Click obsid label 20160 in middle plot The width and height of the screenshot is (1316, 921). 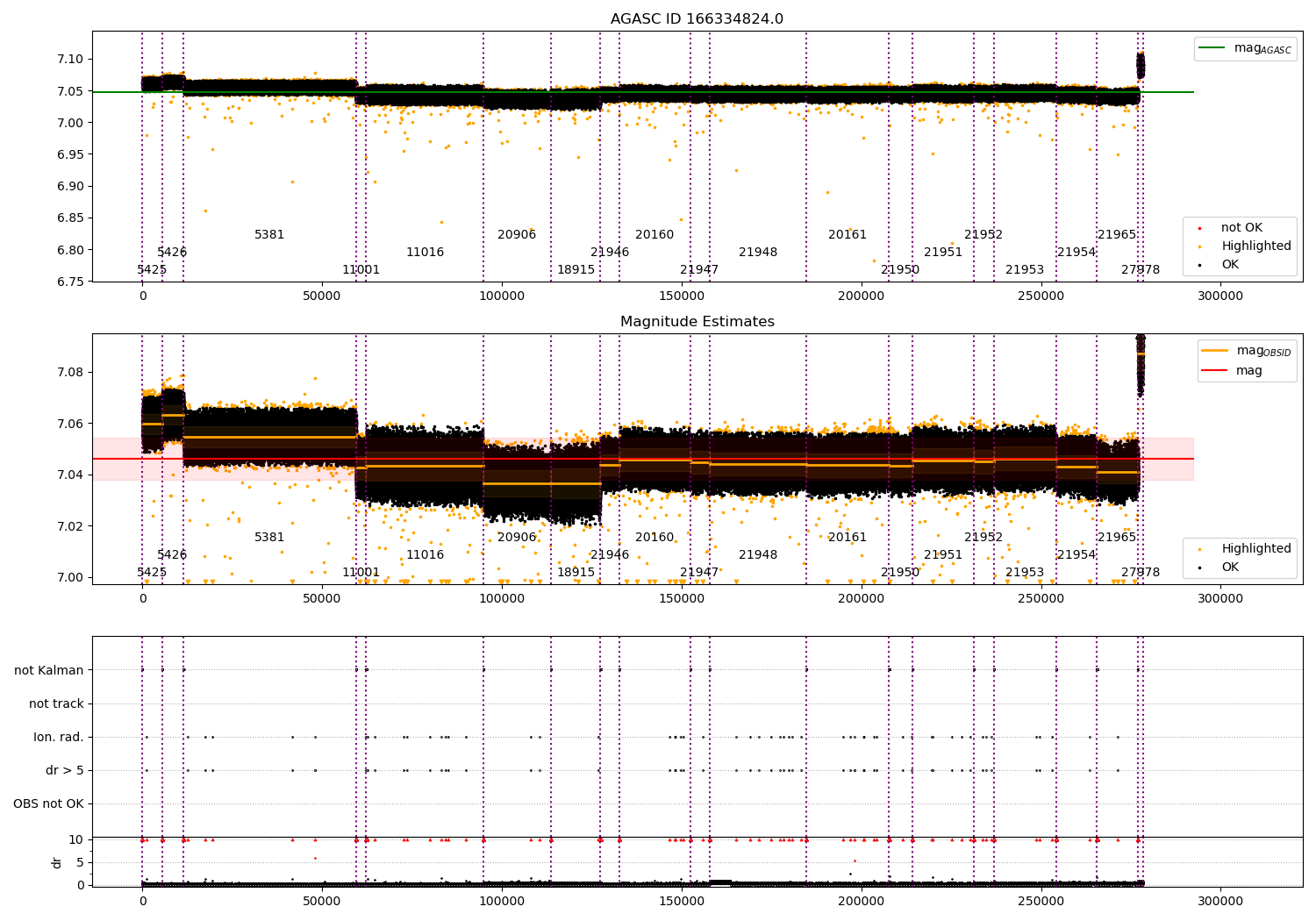(654, 538)
